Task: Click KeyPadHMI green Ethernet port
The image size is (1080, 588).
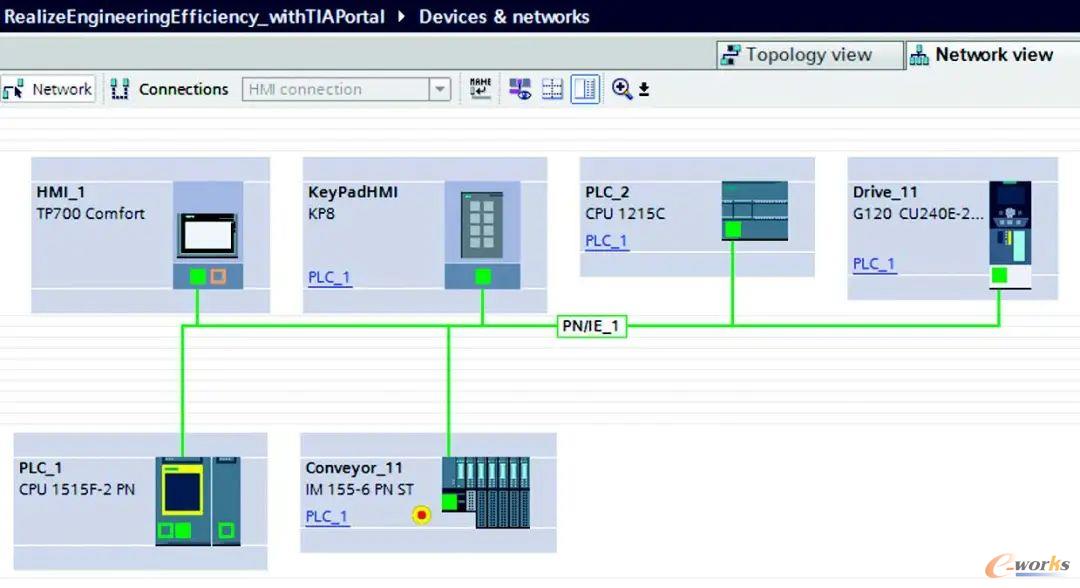Action: tap(483, 277)
